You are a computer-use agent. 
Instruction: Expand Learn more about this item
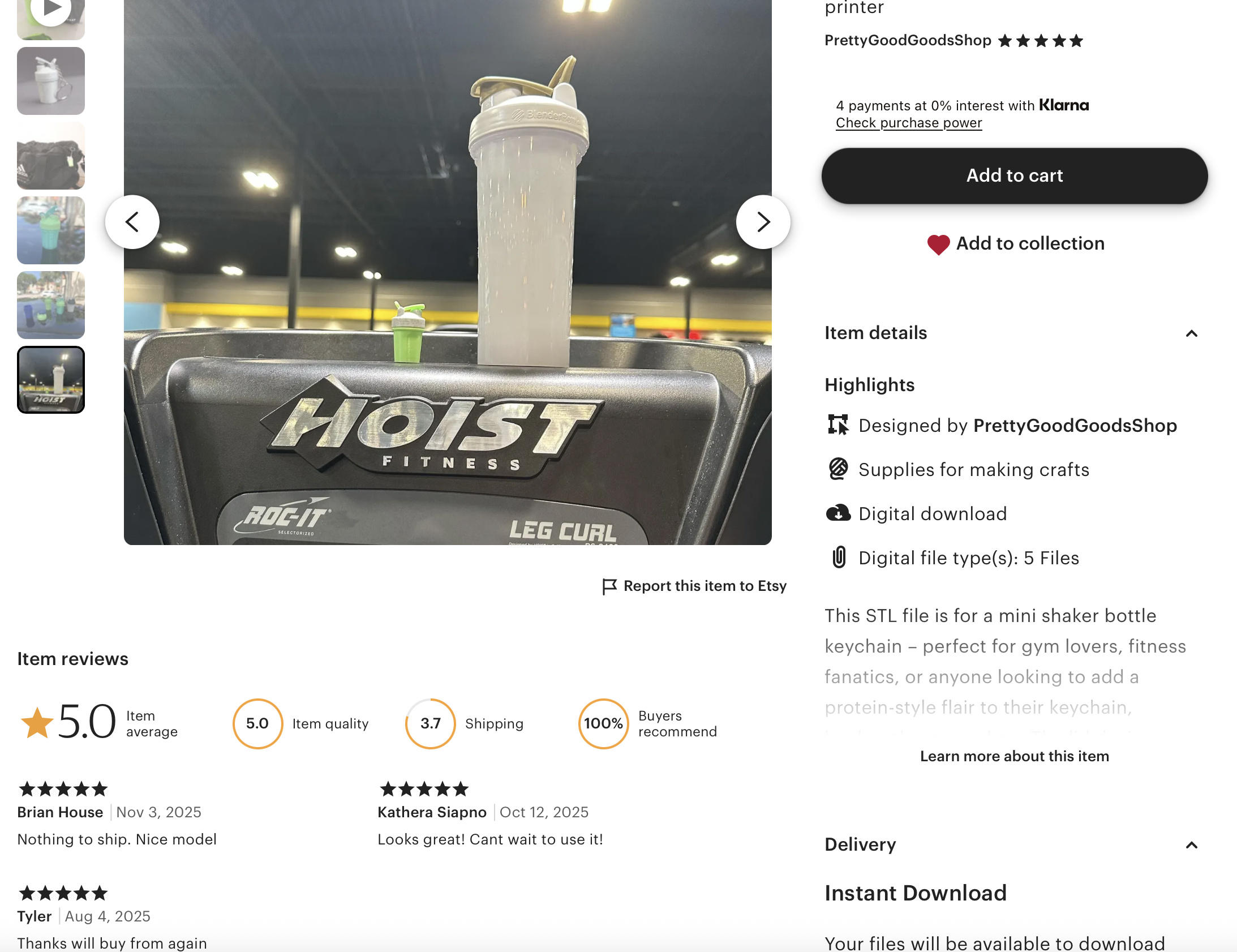coord(1015,756)
